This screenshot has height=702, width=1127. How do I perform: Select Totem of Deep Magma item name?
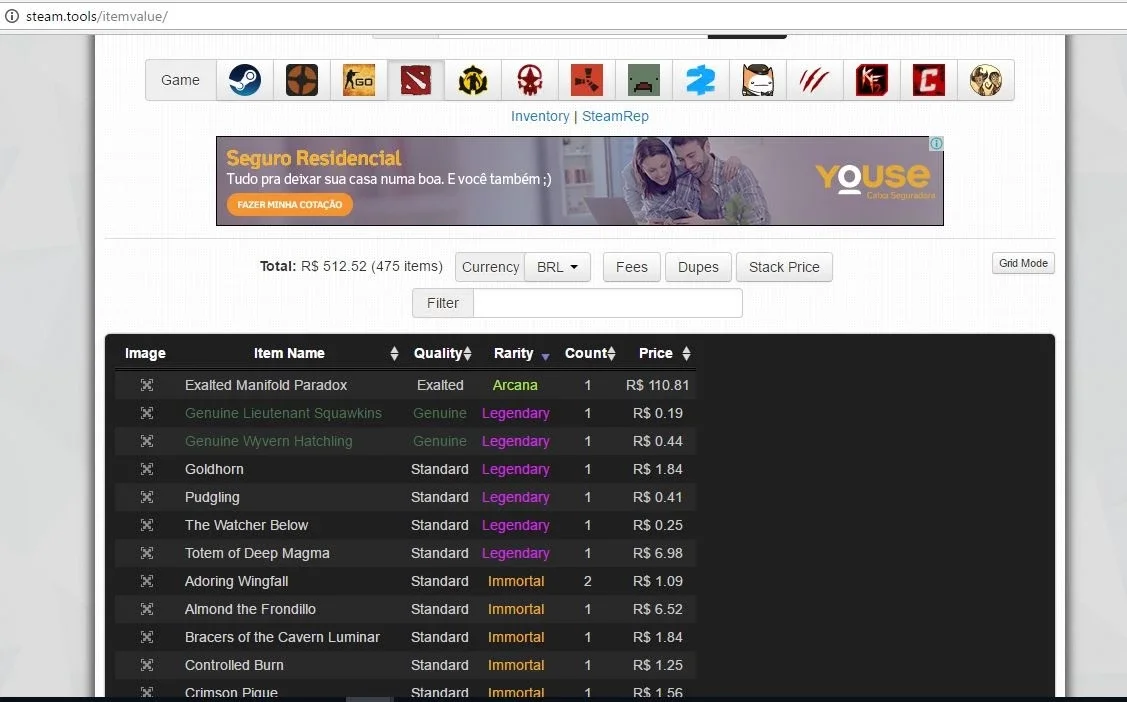257,553
